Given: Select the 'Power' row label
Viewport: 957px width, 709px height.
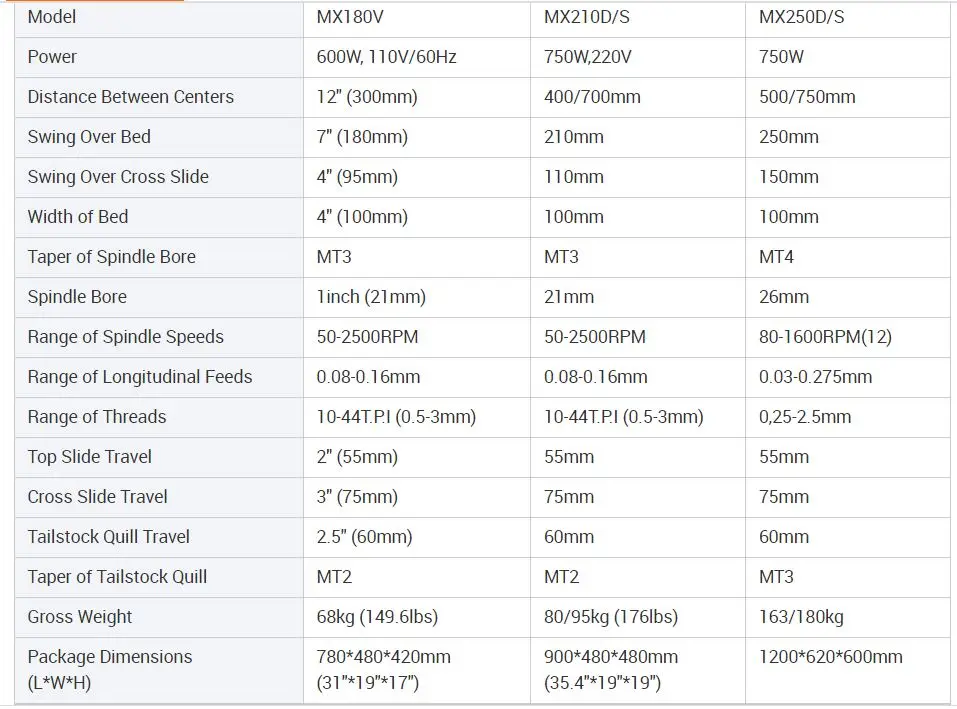Looking at the screenshot, I should click(x=52, y=57).
